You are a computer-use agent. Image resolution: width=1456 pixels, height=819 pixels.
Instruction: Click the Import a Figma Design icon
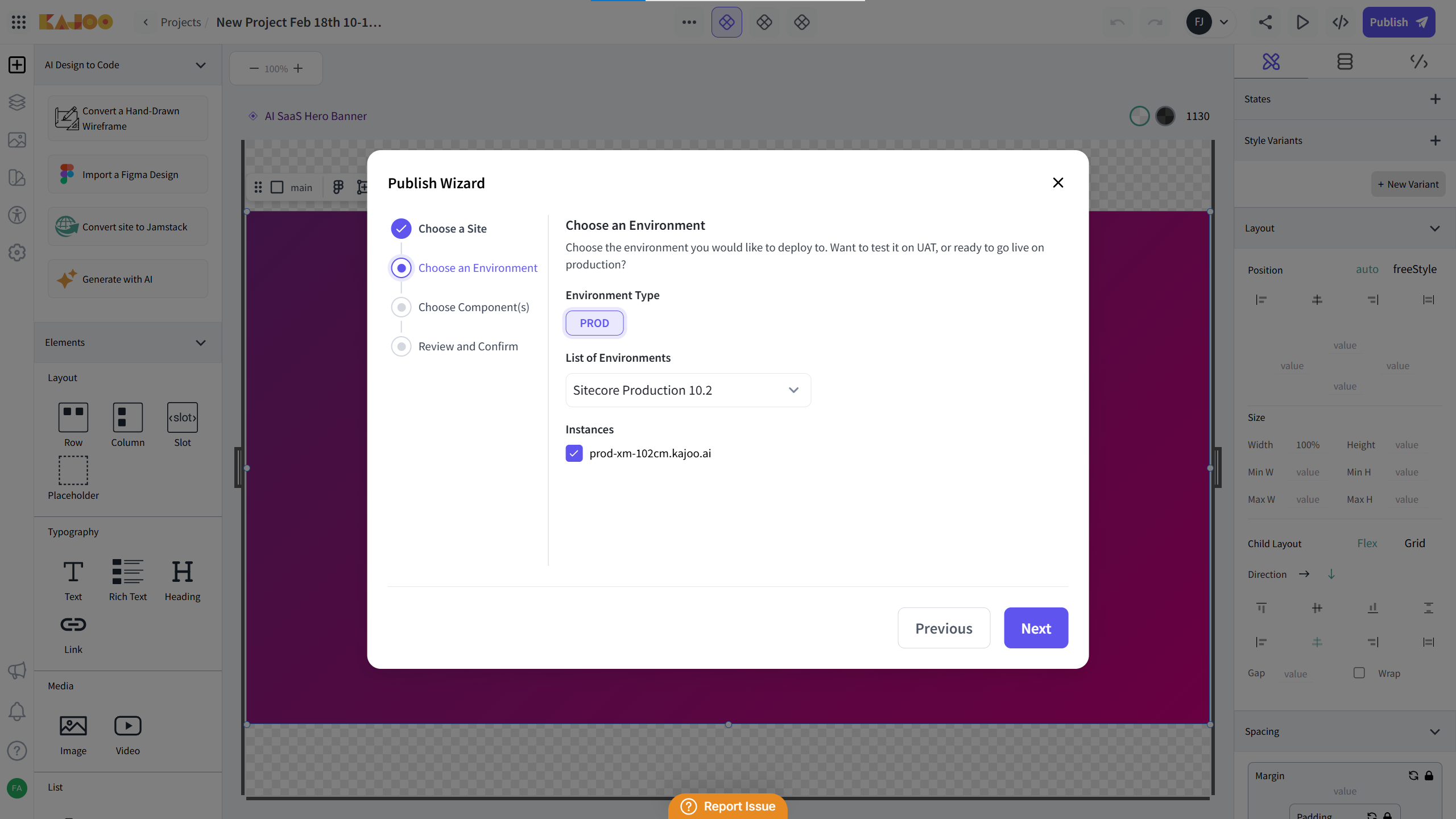67,175
